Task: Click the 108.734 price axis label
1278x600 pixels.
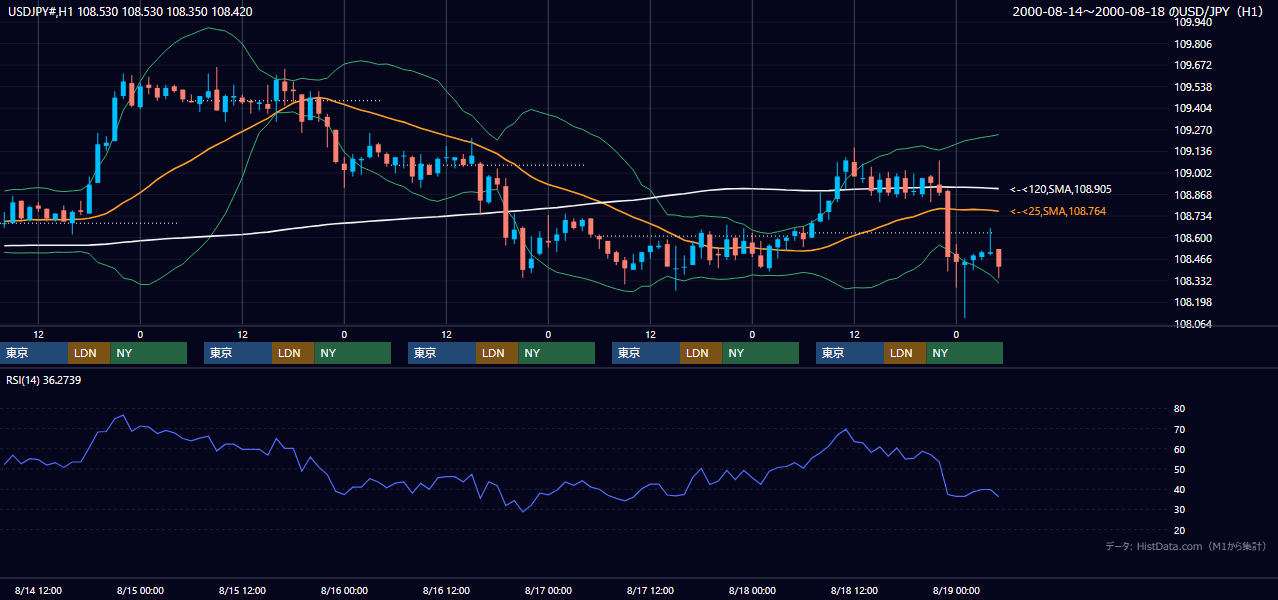Action: [x=1194, y=216]
